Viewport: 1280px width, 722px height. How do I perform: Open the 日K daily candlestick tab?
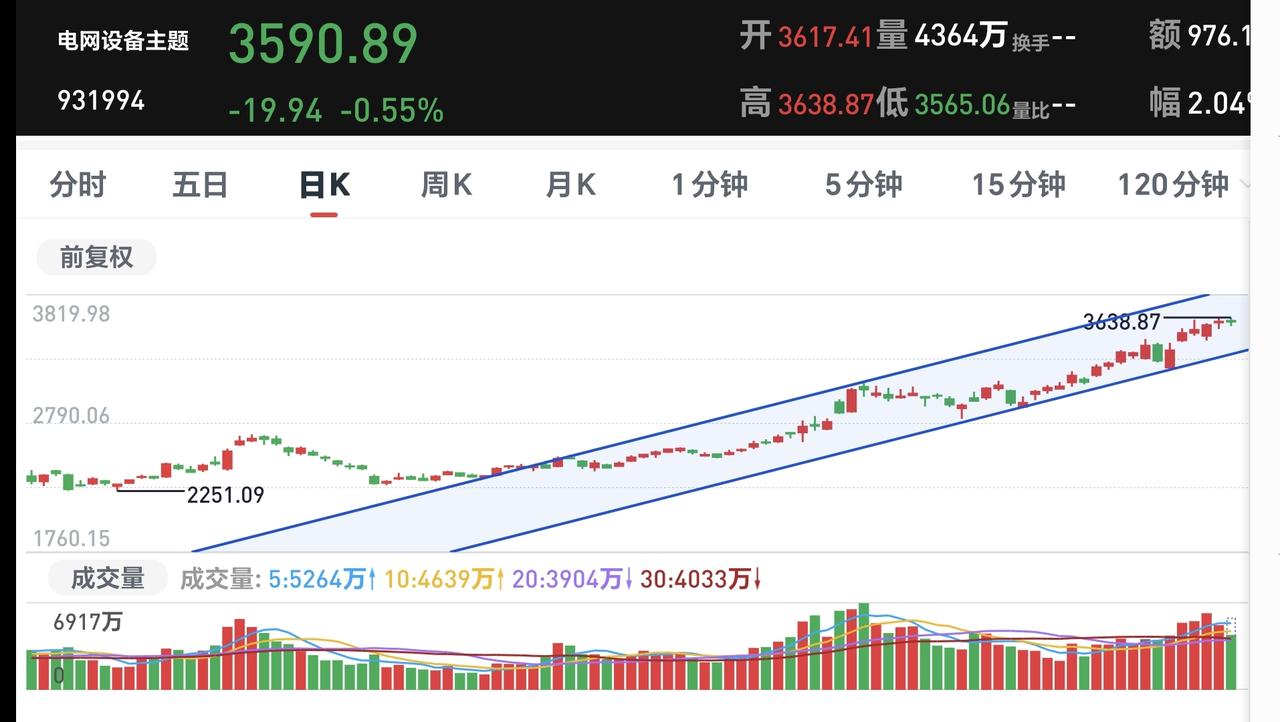tap(324, 185)
